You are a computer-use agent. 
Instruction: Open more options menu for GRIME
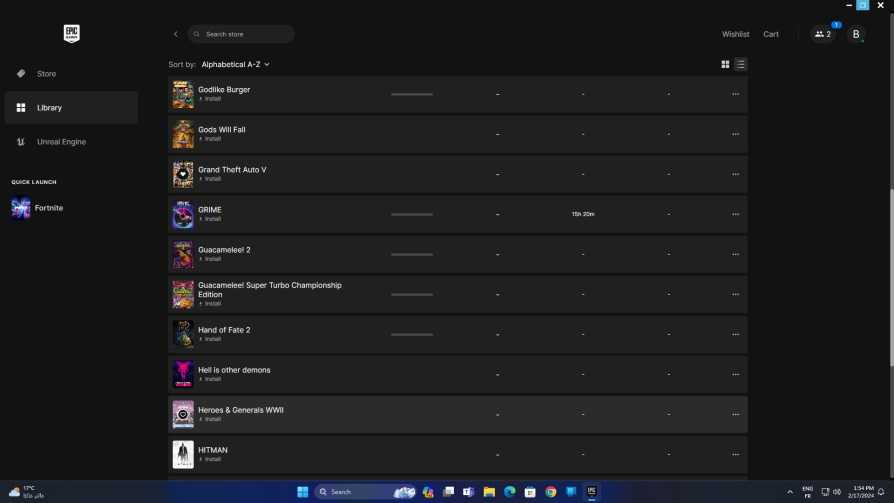[x=735, y=214]
